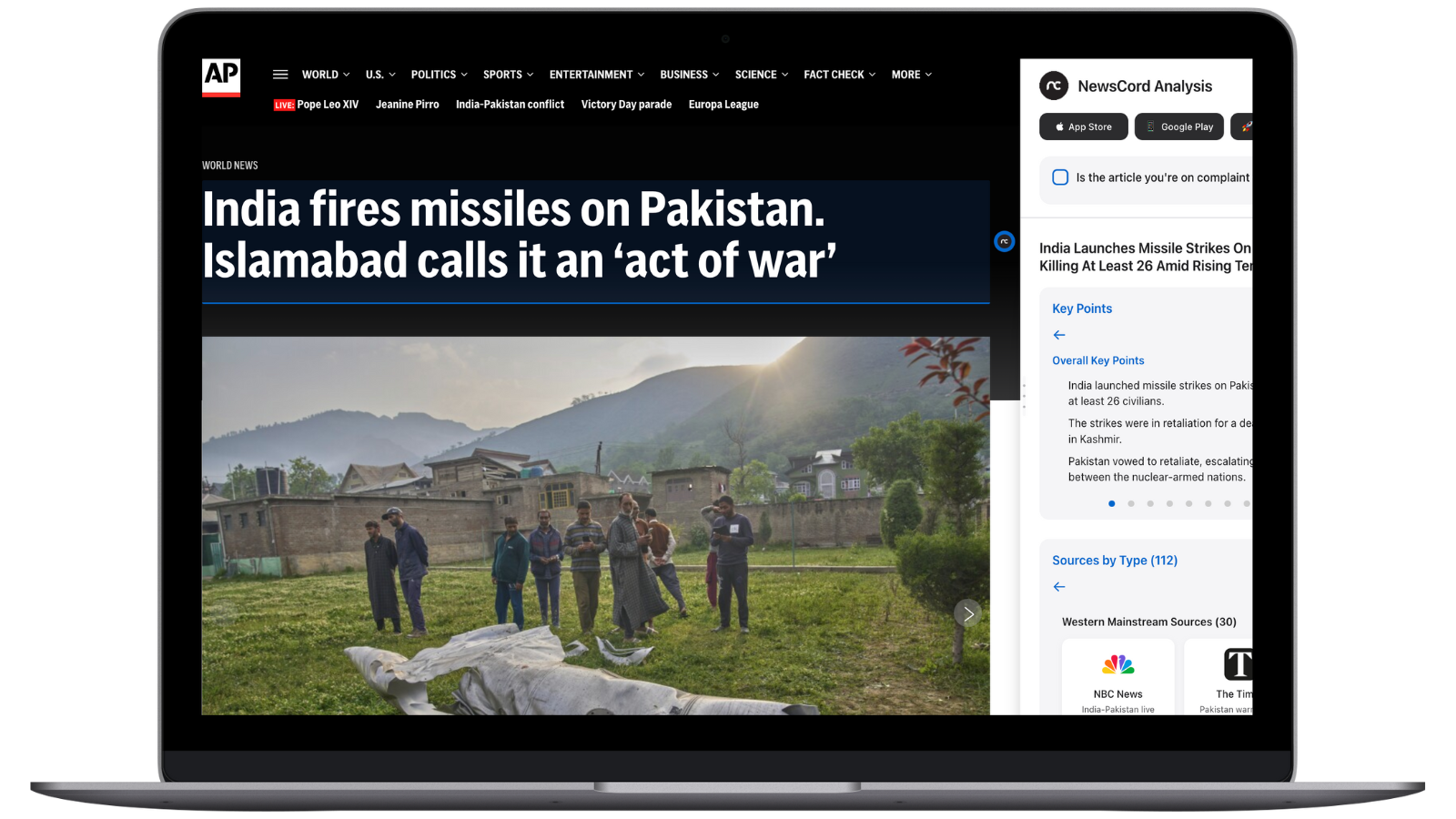Go back using Sources by Type arrow
This screenshot has width=1456, height=819.
pos(1059,587)
